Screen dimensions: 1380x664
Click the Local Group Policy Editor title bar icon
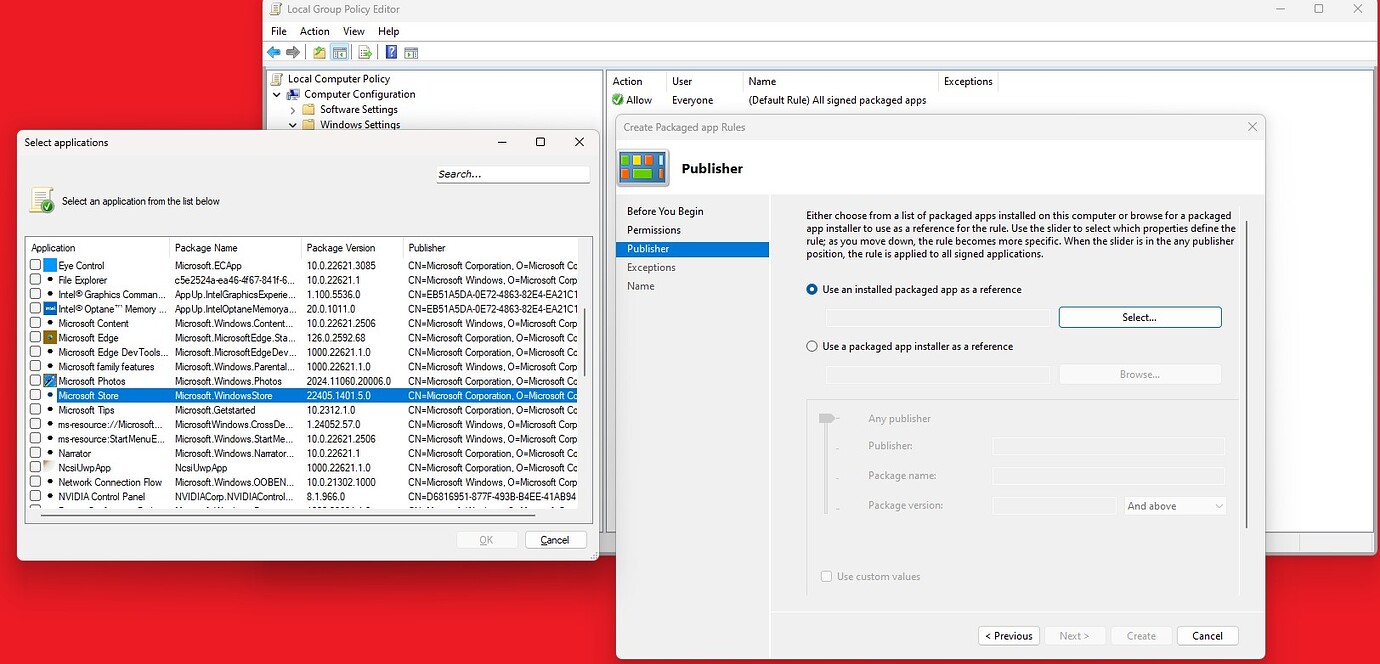coord(275,9)
